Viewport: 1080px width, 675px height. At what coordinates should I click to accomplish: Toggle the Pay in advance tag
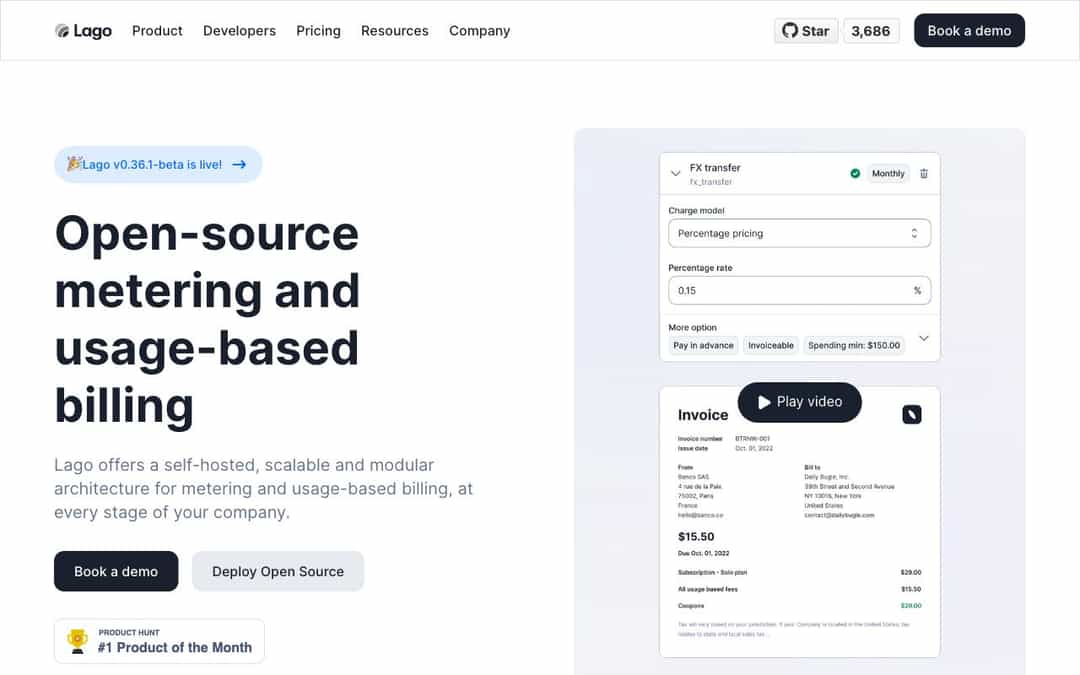[x=703, y=346]
